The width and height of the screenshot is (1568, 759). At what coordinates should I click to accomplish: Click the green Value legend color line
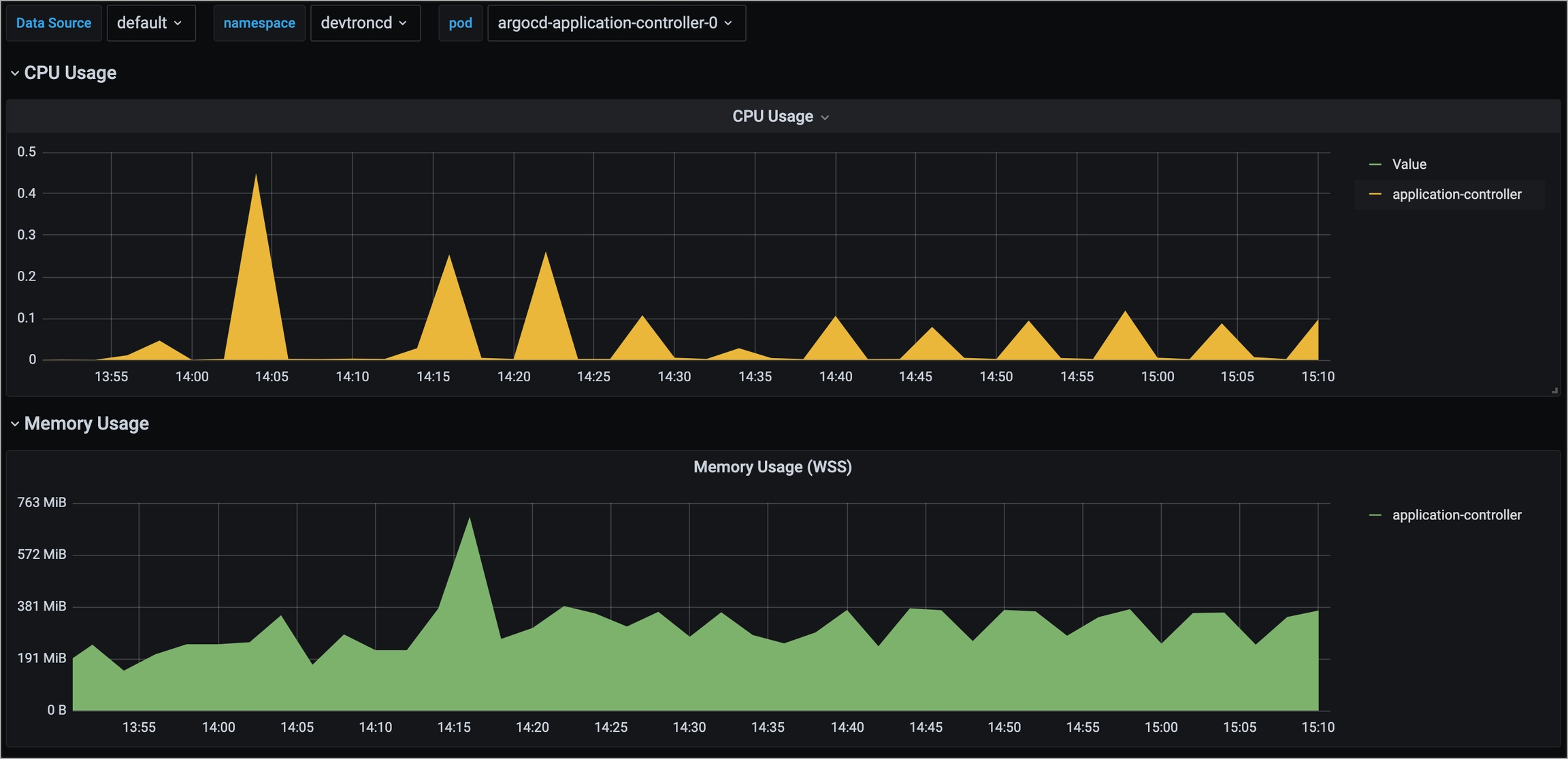(1375, 165)
